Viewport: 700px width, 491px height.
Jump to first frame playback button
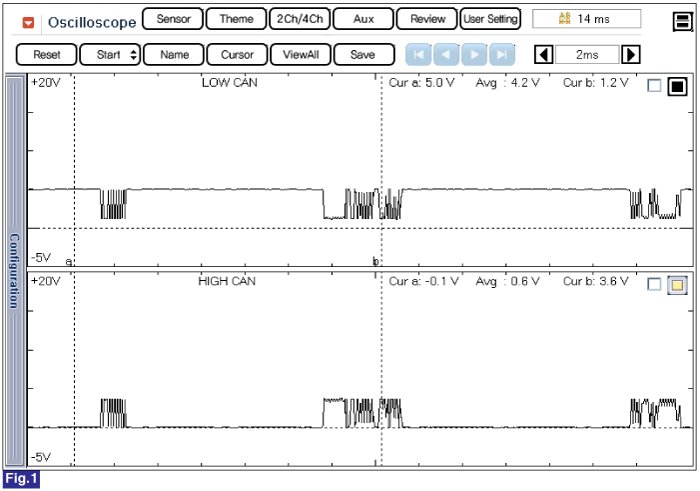418,55
